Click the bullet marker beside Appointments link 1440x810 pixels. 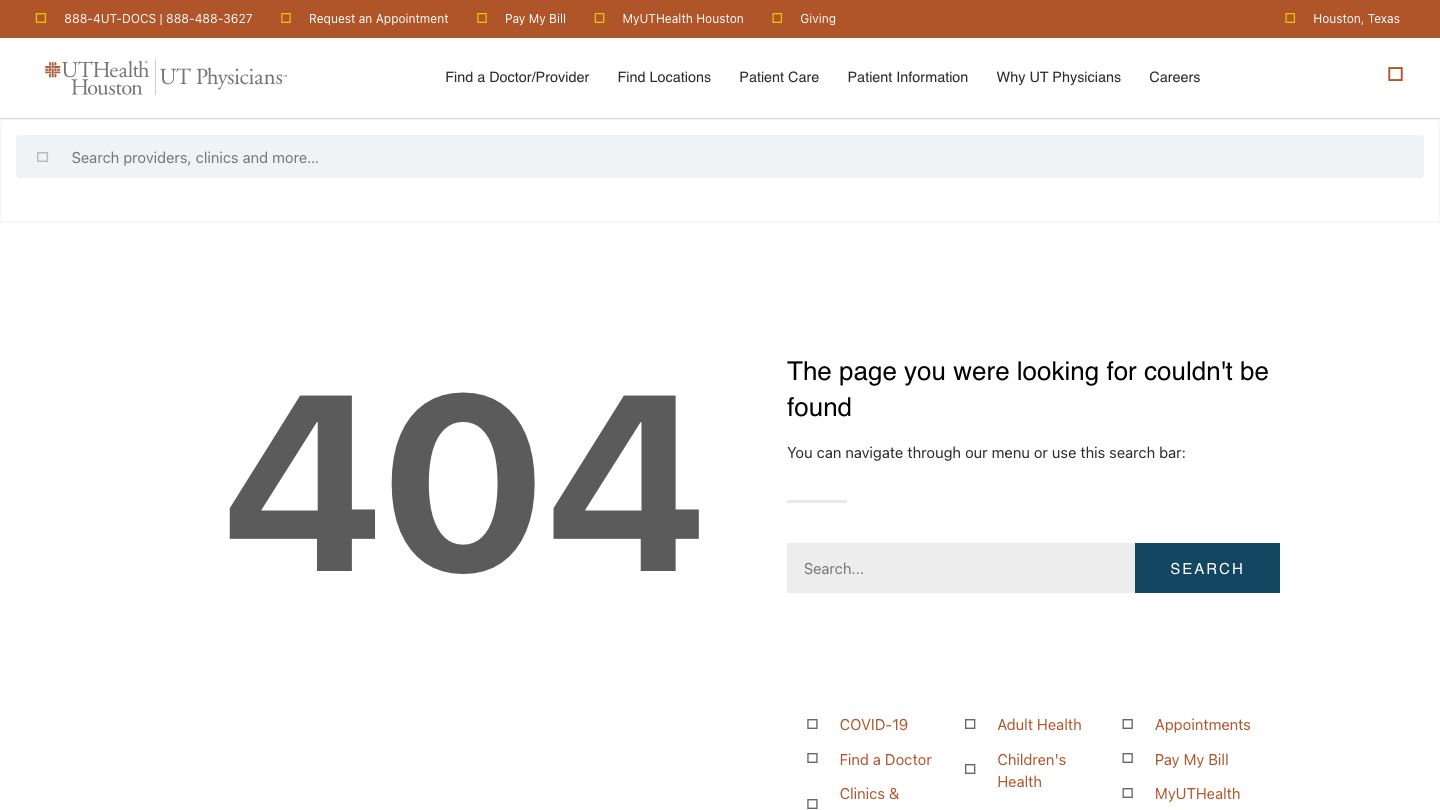point(1127,723)
